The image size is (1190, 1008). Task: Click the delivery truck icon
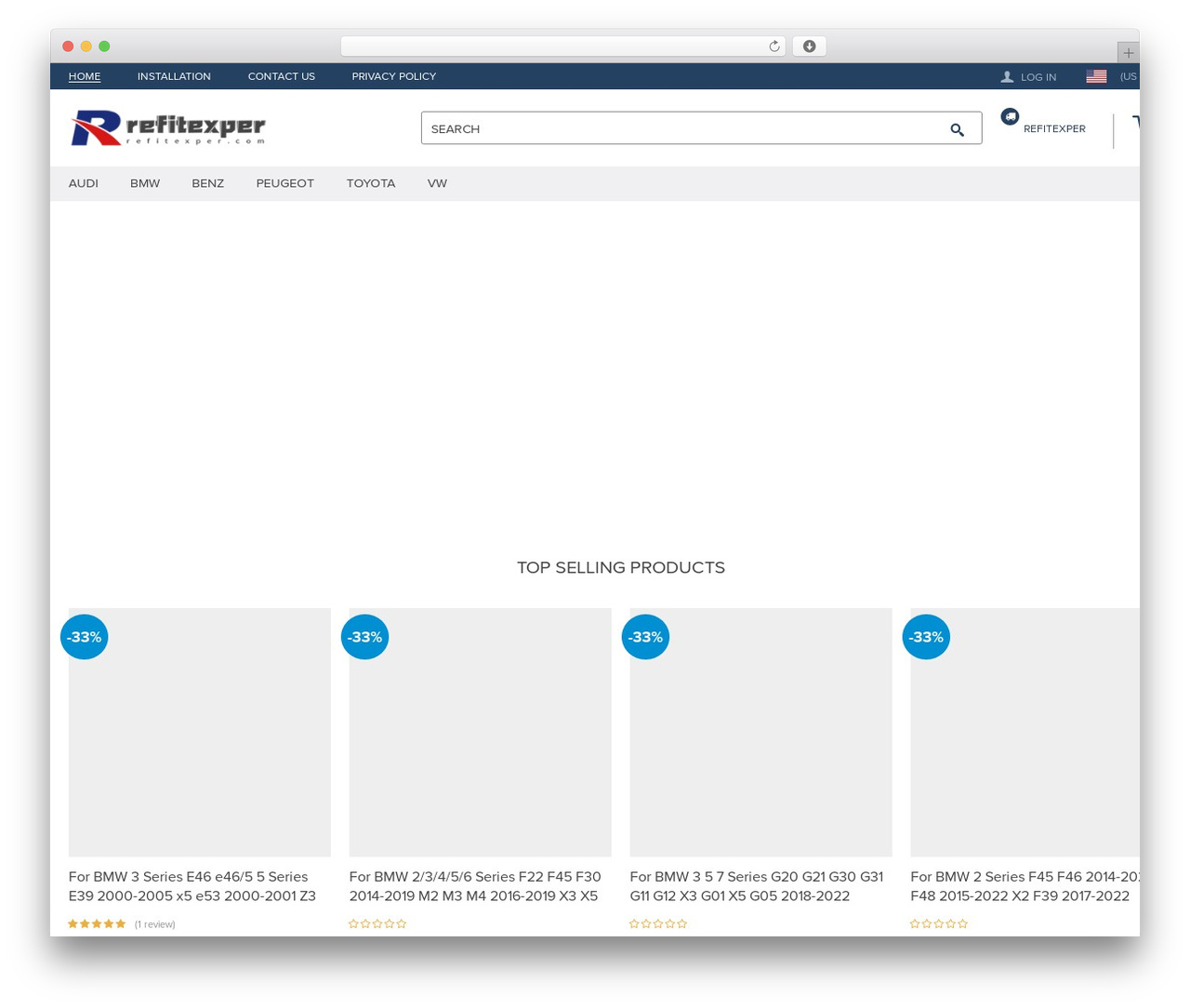click(1010, 116)
